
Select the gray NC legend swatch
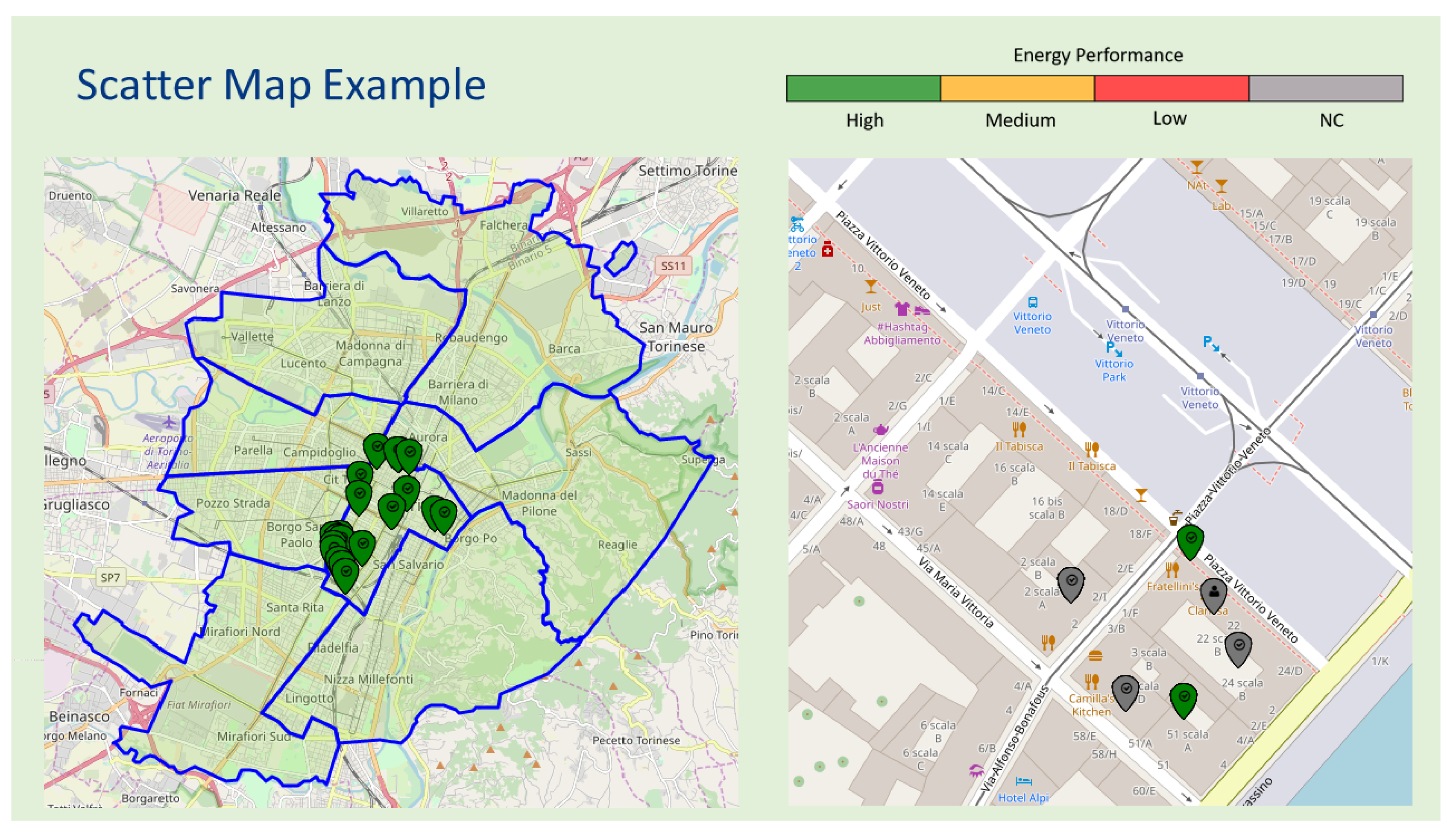pyautogui.click(x=1325, y=88)
